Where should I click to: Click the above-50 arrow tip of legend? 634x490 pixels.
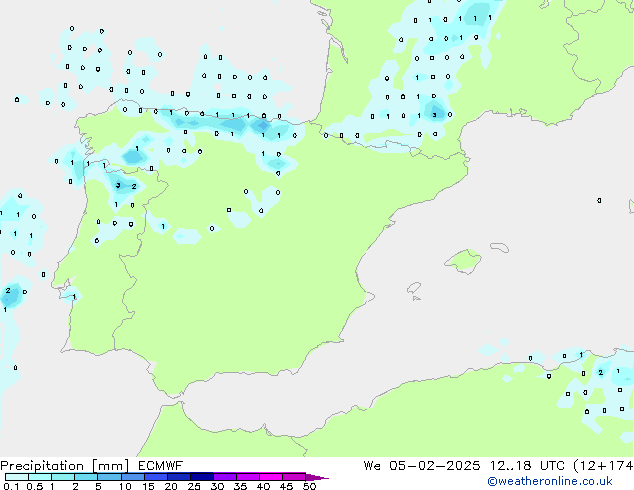317,477
